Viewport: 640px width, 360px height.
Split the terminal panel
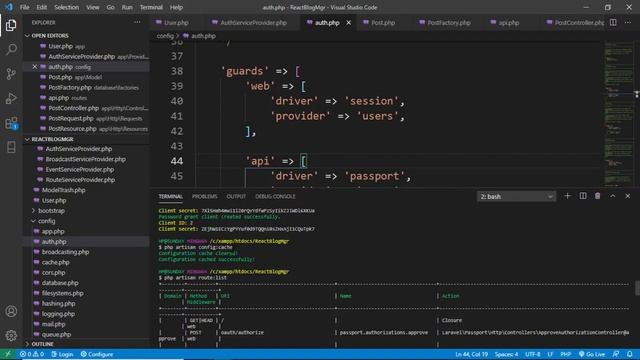coord(583,196)
